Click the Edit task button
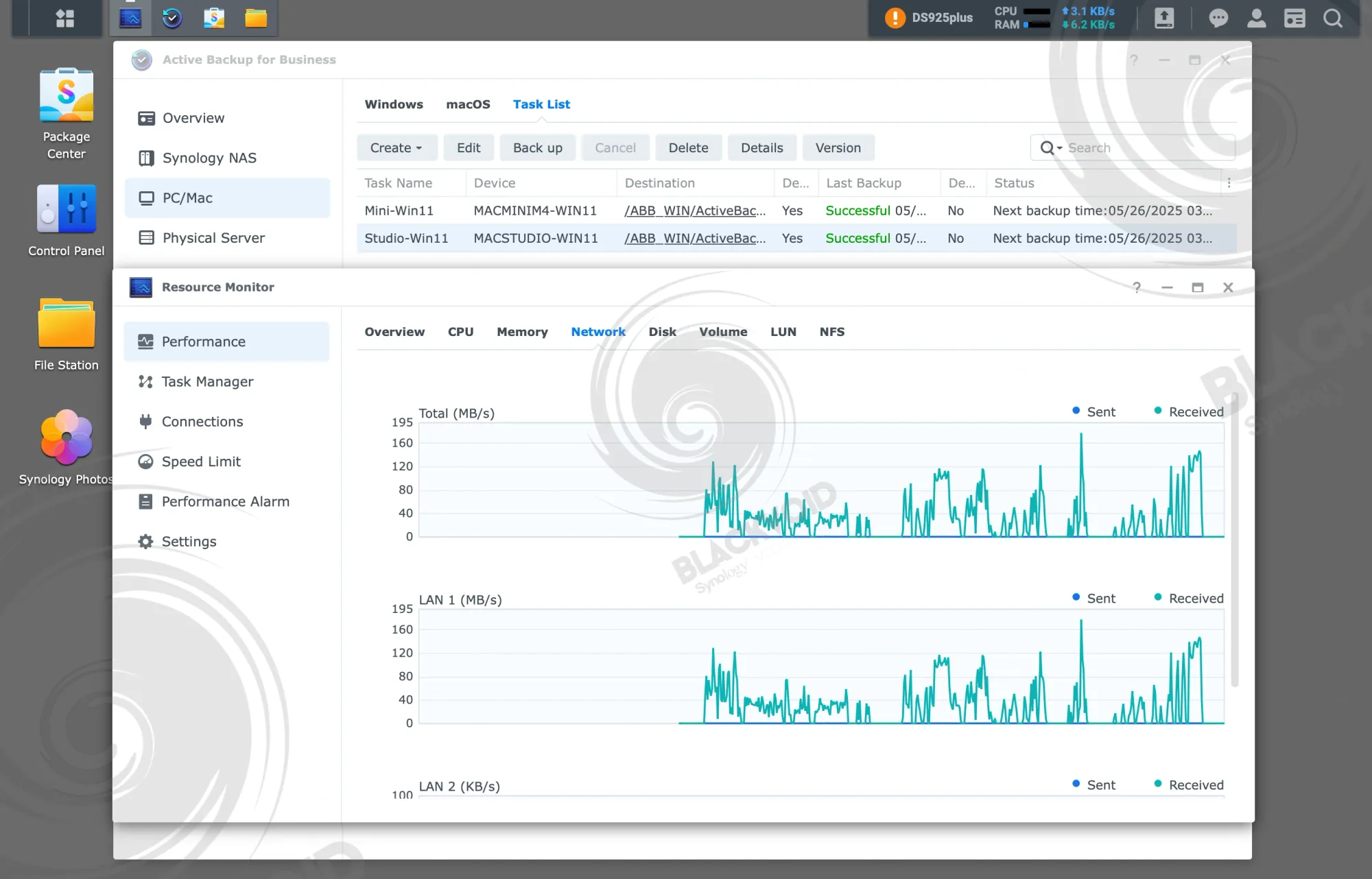Viewport: 1372px width, 879px height. (x=469, y=148)
